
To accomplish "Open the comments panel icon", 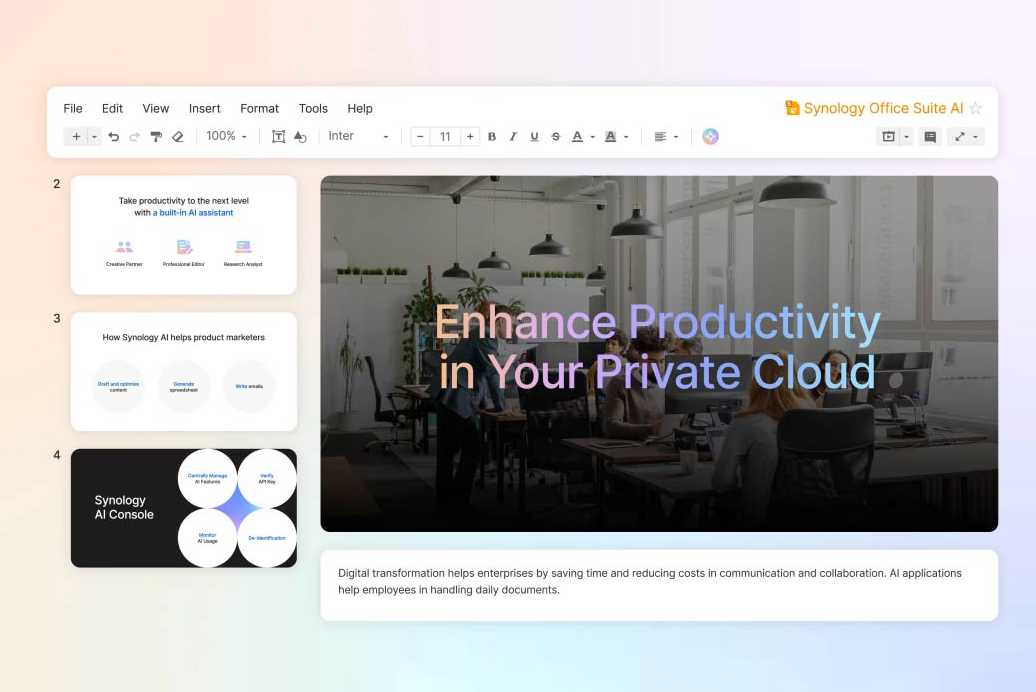I will click(x=930, y=137).
